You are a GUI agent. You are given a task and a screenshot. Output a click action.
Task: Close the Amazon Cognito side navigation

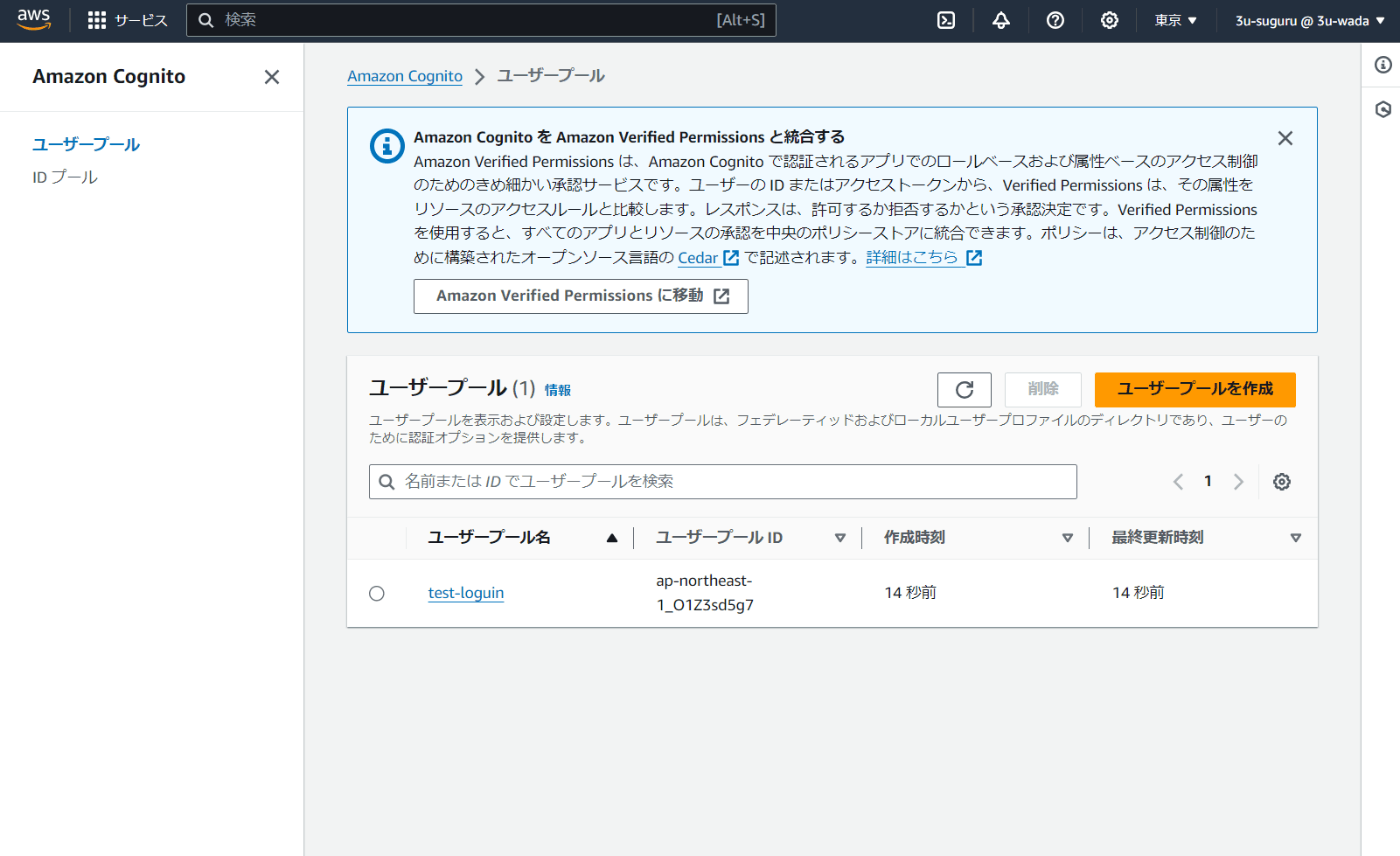(x=271, y=77)
